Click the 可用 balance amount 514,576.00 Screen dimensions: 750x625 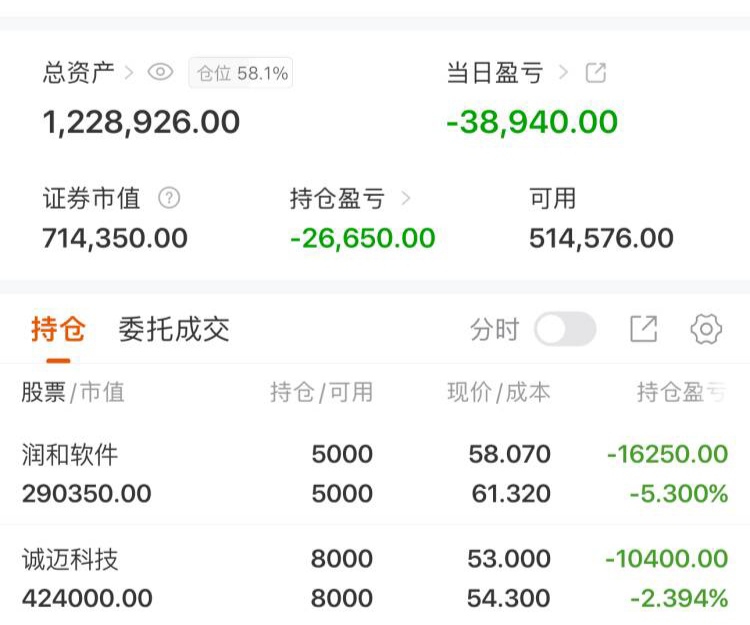click(x=601, y=238)
